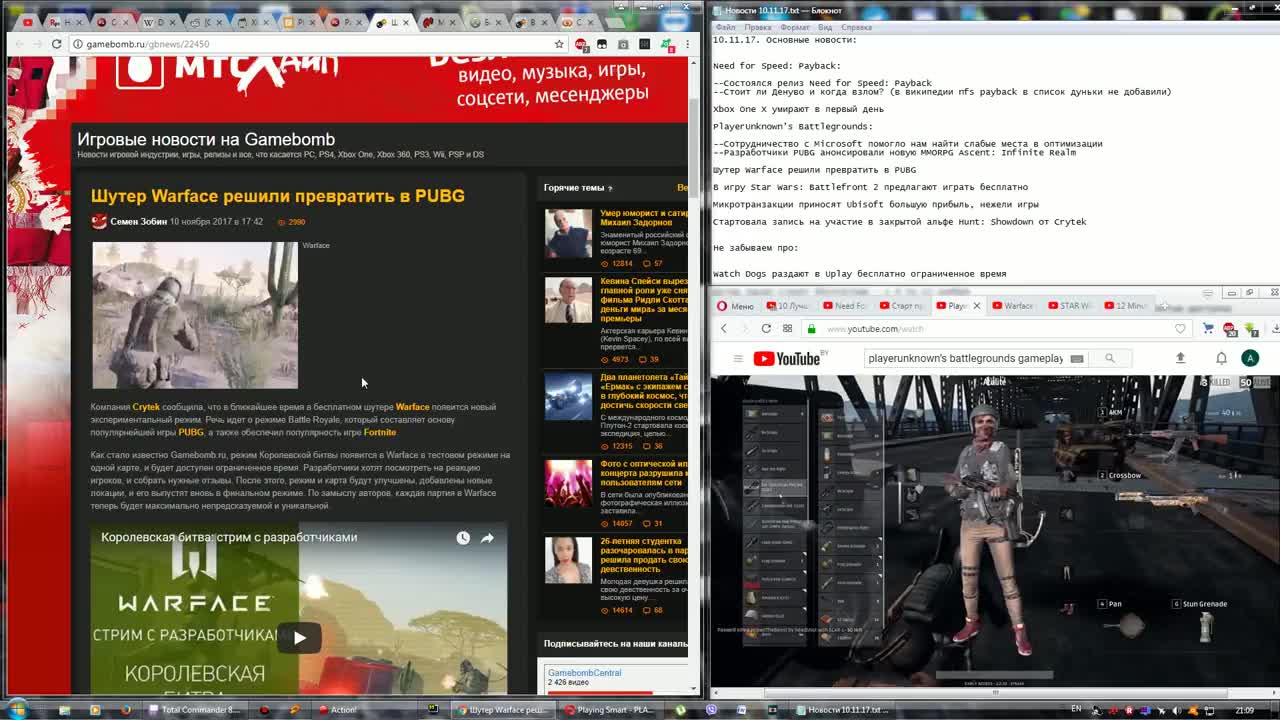Open author Семен Зобин's profile link

coord(138,222)
